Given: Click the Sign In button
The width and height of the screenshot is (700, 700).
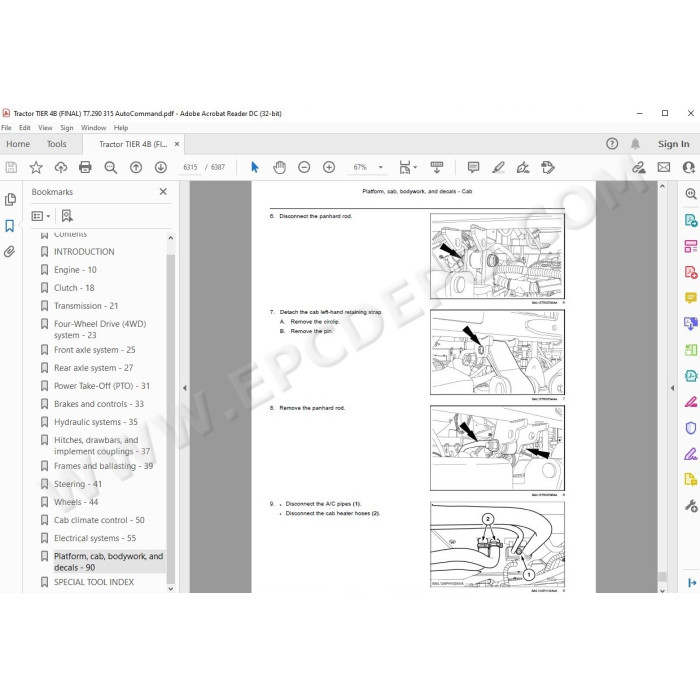Looking at the screenshot, I should pos(673,144).
